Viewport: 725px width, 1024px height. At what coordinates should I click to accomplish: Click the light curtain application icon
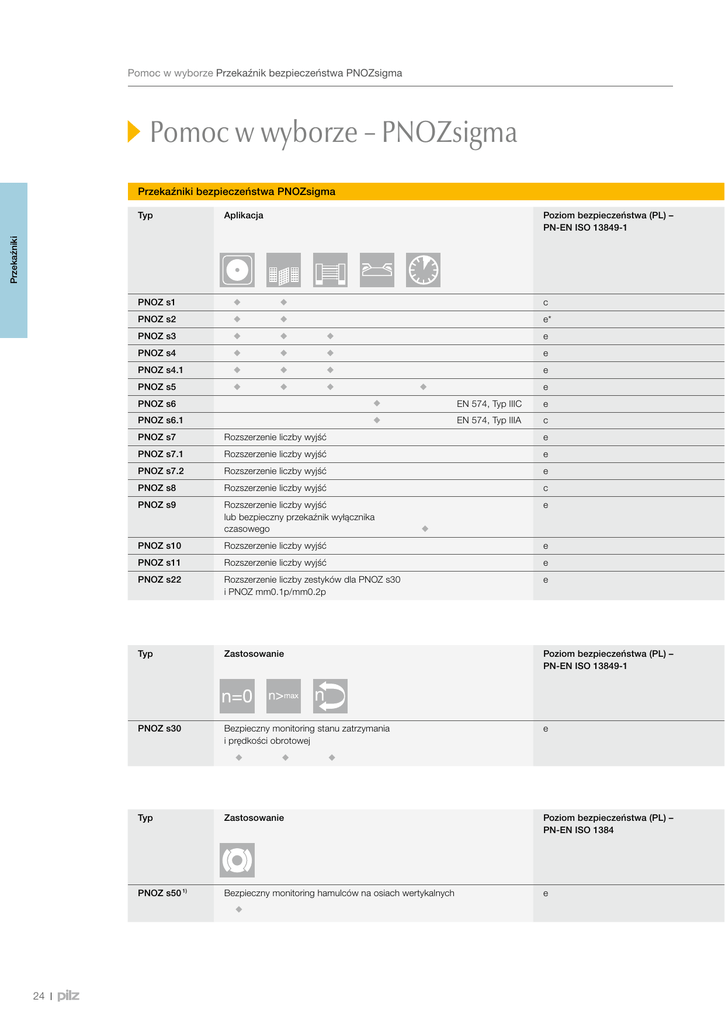[284, 270]
